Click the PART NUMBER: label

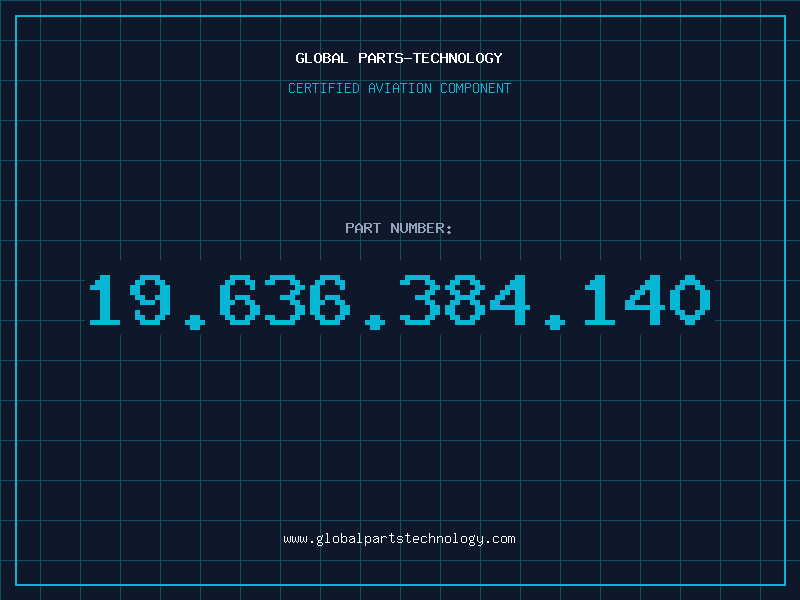click(x=399, y=228)
